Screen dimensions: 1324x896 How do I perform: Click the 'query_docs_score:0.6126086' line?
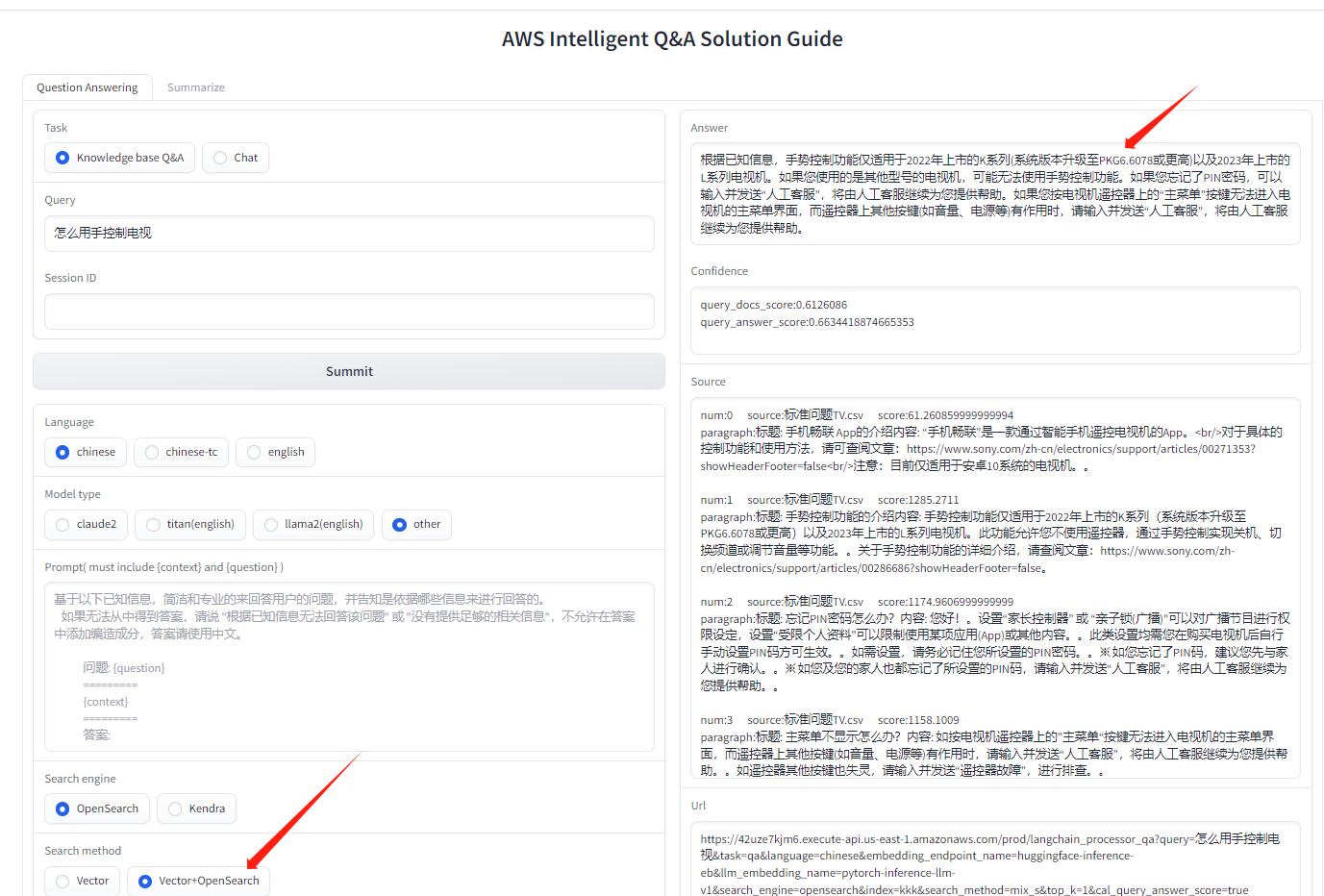[774, 305]
